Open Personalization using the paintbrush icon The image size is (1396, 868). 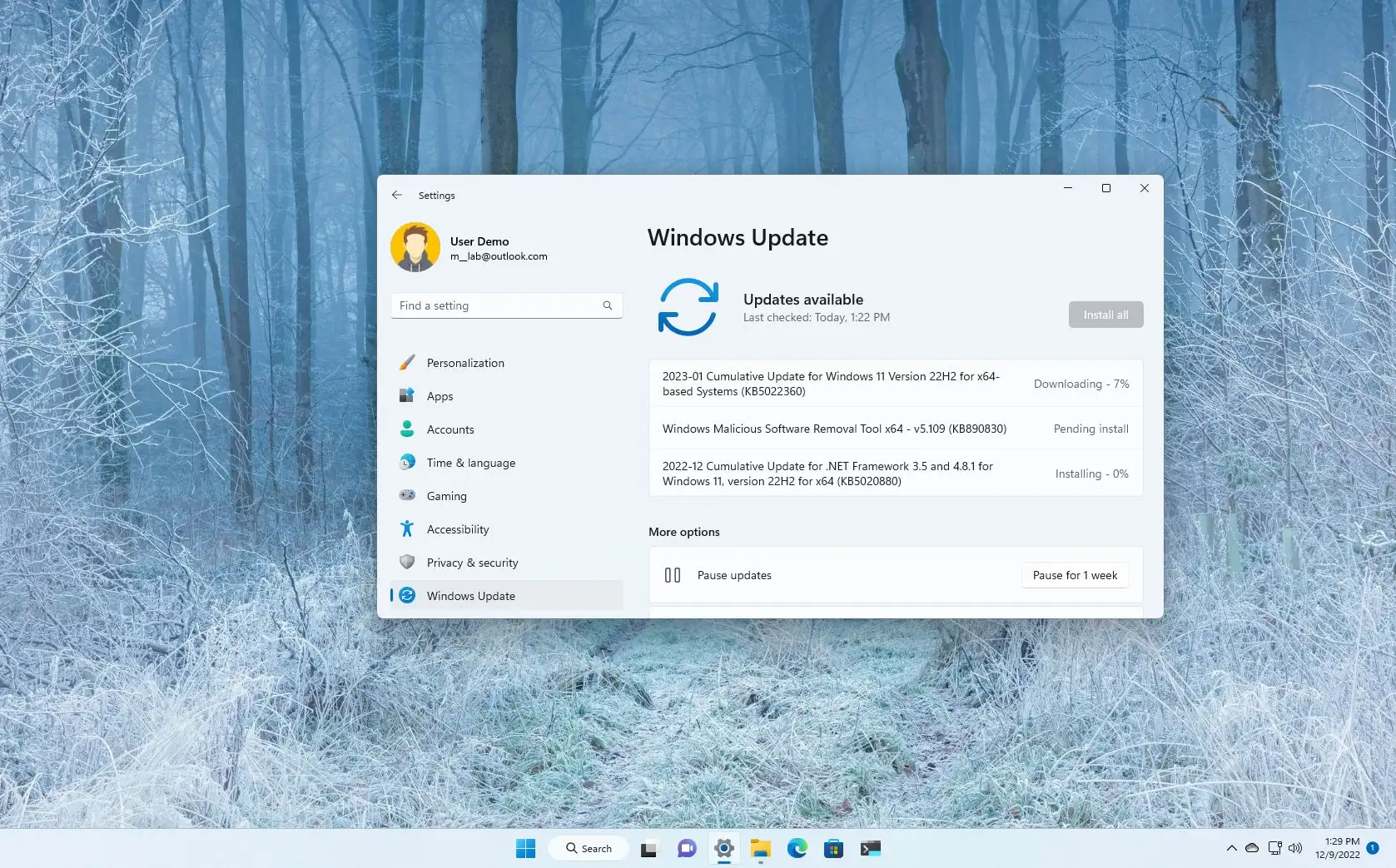tap(407, 363)
